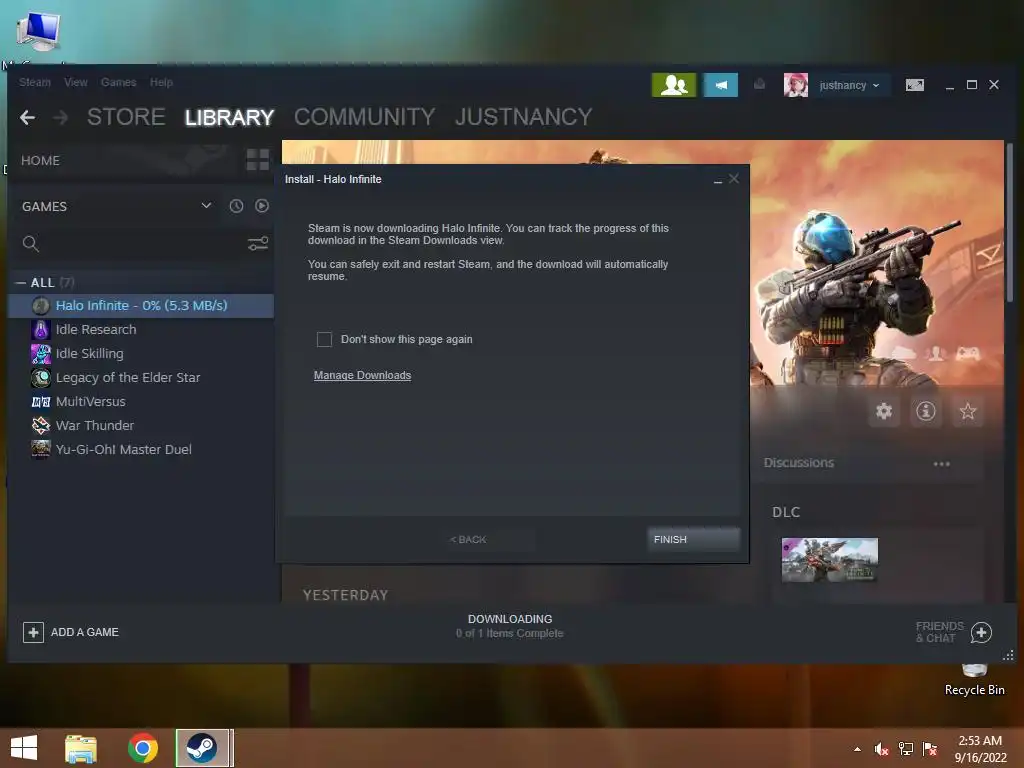The image size is (1024, 768).
Task: Open Halo Infinite settings gear icon
Action: point(884,411)
